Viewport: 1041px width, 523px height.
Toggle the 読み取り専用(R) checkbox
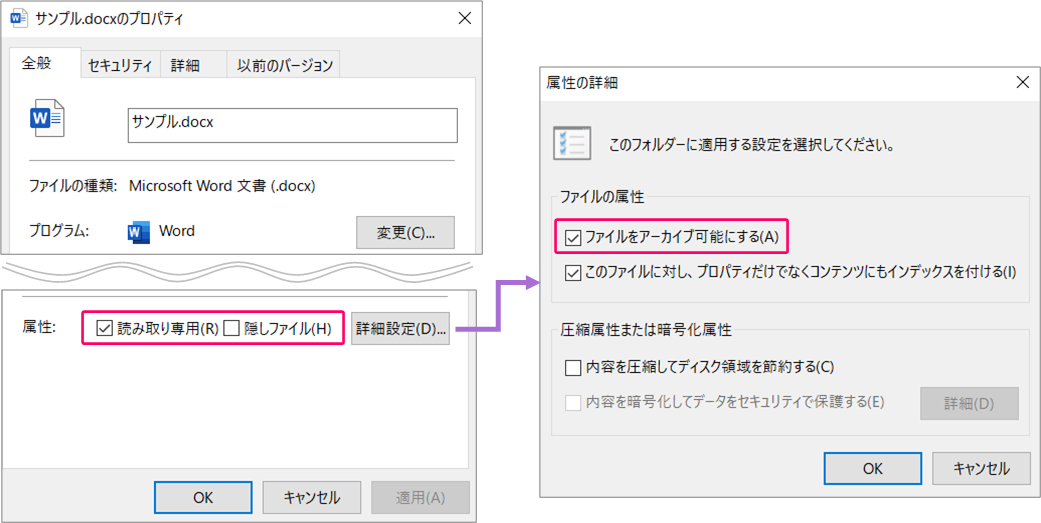104,329
